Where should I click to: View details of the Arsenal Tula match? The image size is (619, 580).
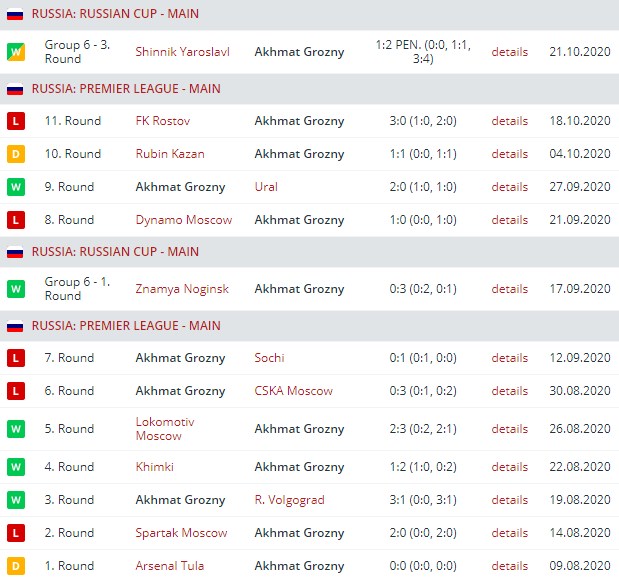coord(509,566)
